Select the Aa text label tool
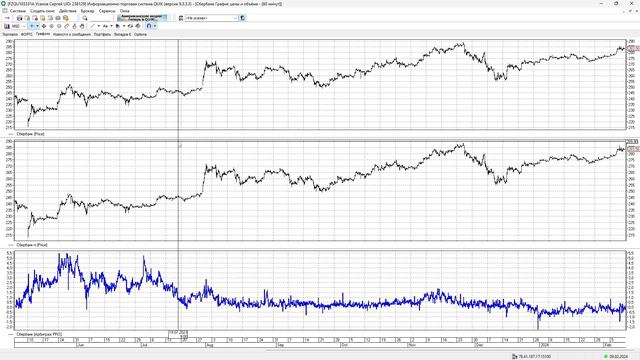This screenshot has height=360, width=640. coord(105,27)
